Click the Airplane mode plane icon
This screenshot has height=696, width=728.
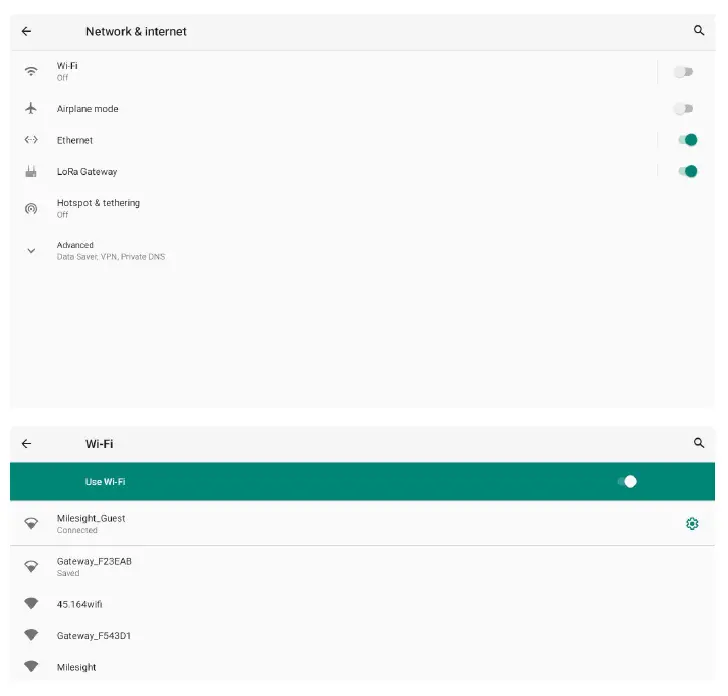31,109
